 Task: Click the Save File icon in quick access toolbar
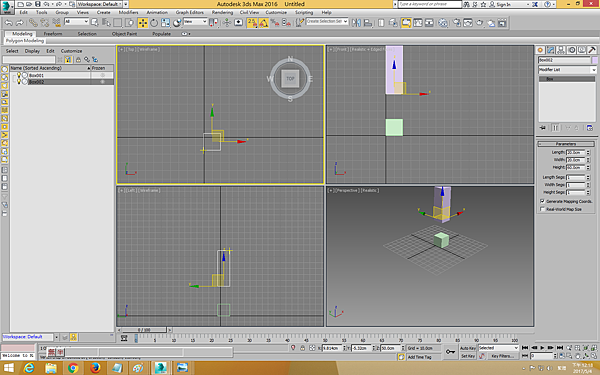click(38, 4)
